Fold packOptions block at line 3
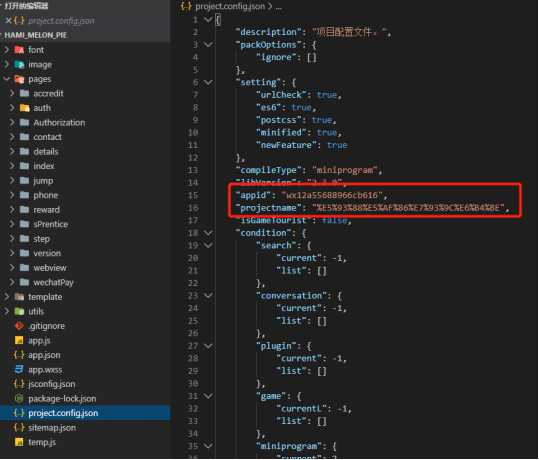This screenshot has height=460, width=539. (x=208, y=45)
